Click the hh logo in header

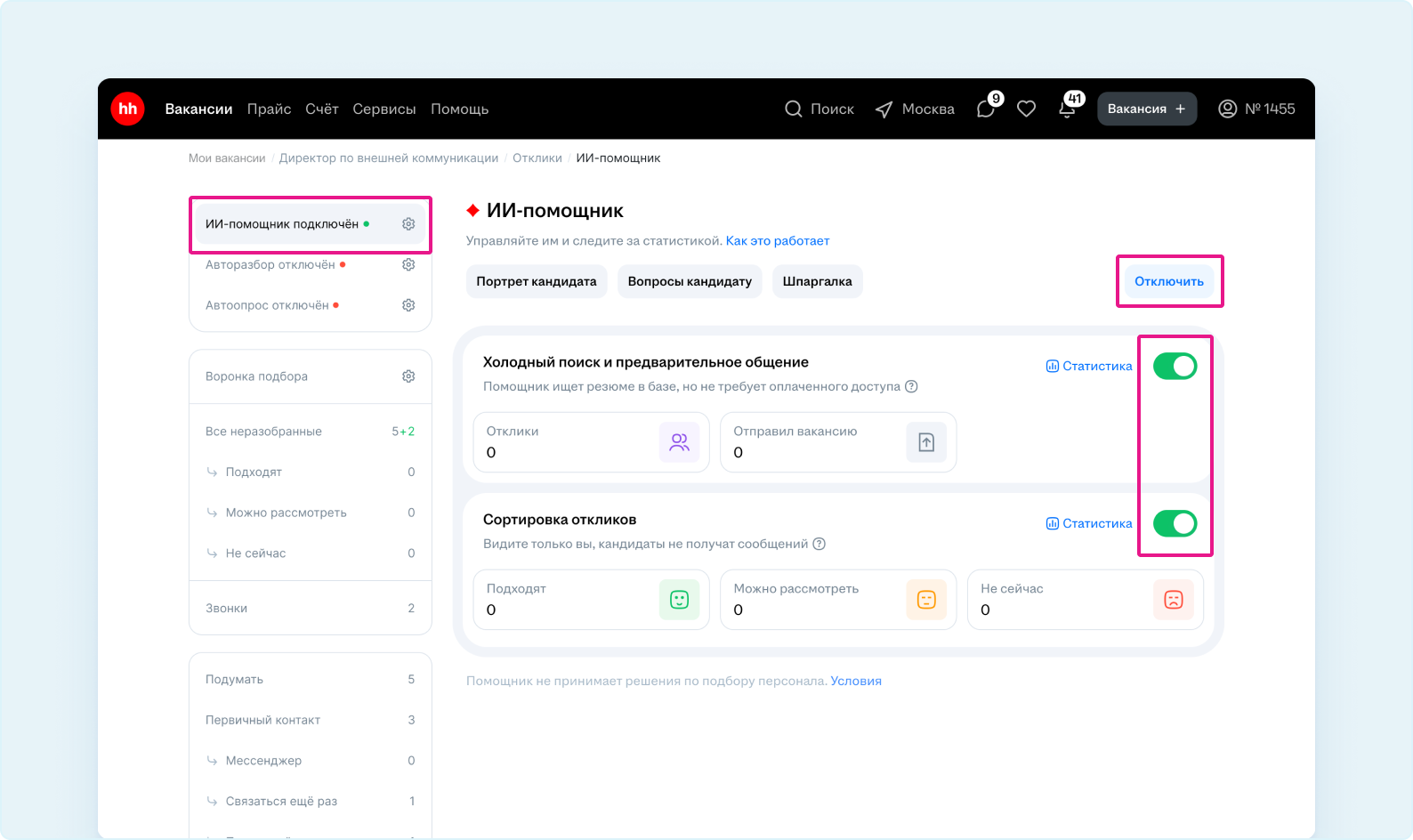click(x=127, y=109)
